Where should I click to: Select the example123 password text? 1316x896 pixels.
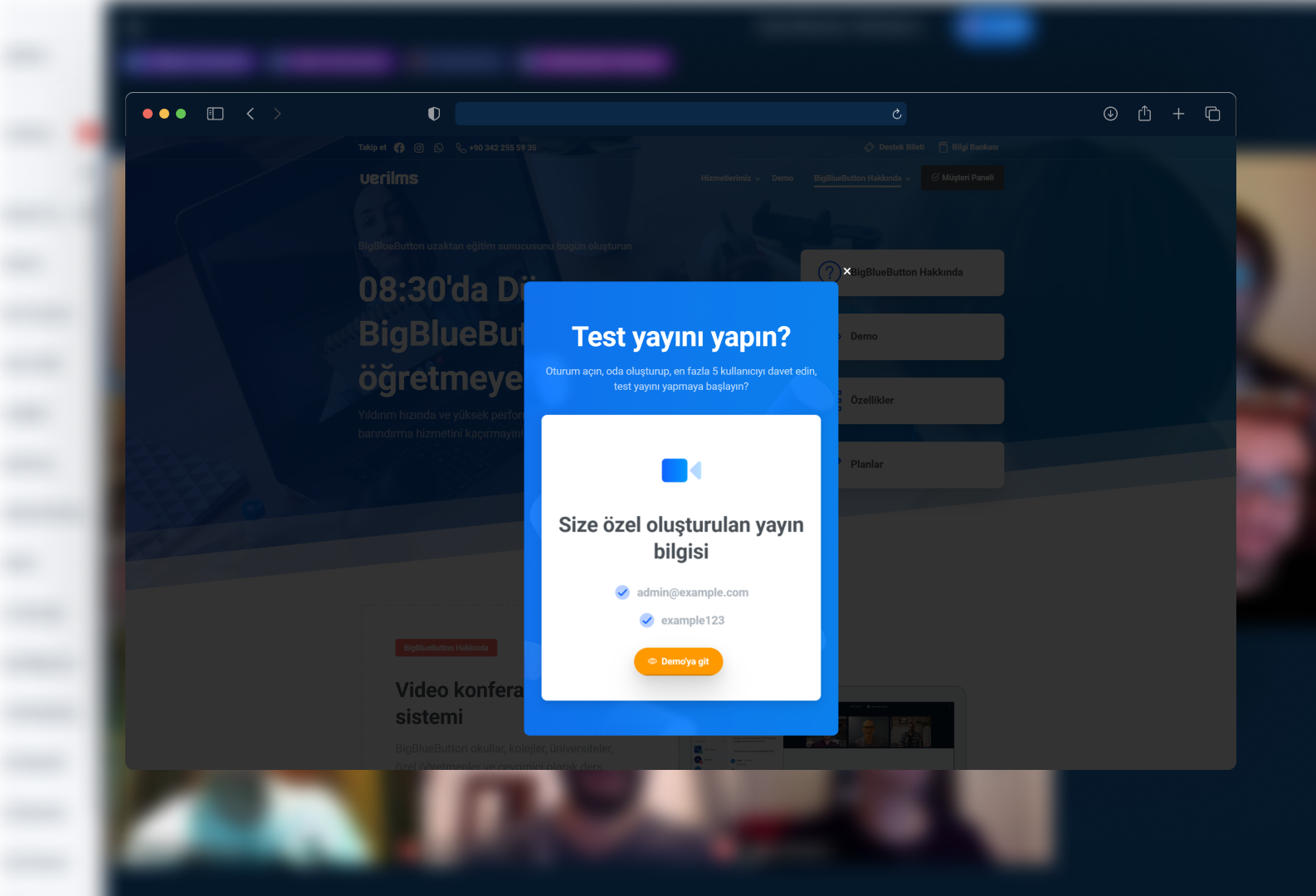coord(693,621)
